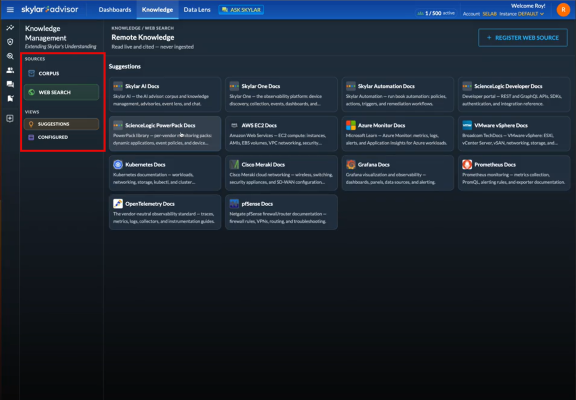The image size is (576, 400).
Task: Switch to the Data Lens tab
Action: pos(197,10)
